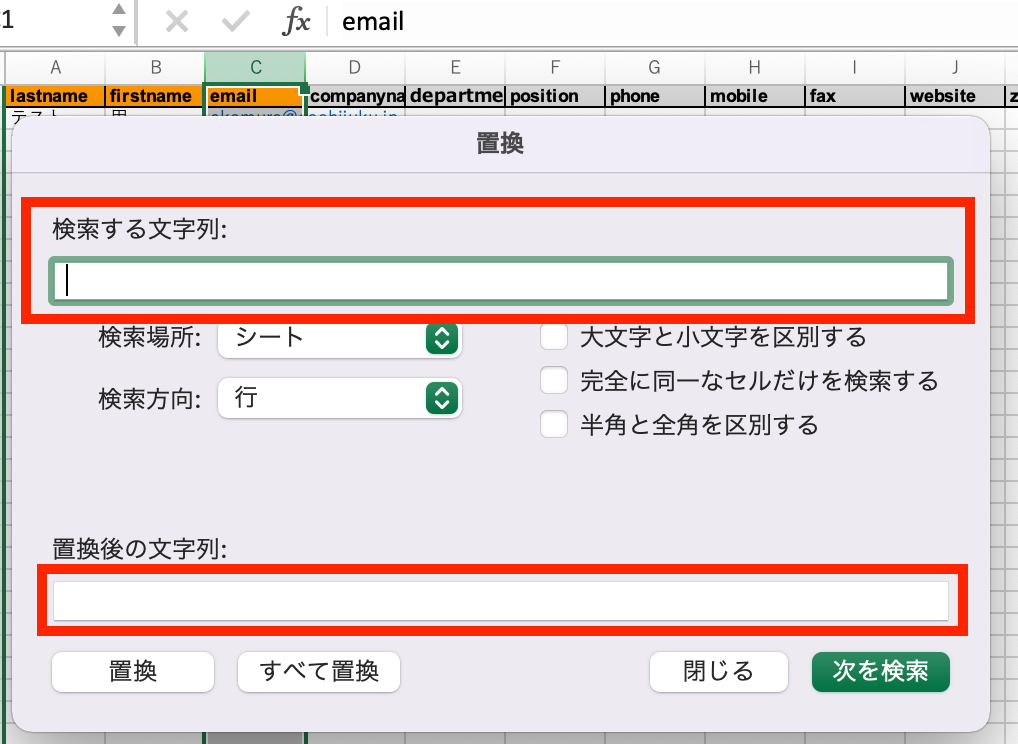Select column F header
The width and height of the screenshot is (1018, 744).
pyautogui.click(x=555, y=67)
